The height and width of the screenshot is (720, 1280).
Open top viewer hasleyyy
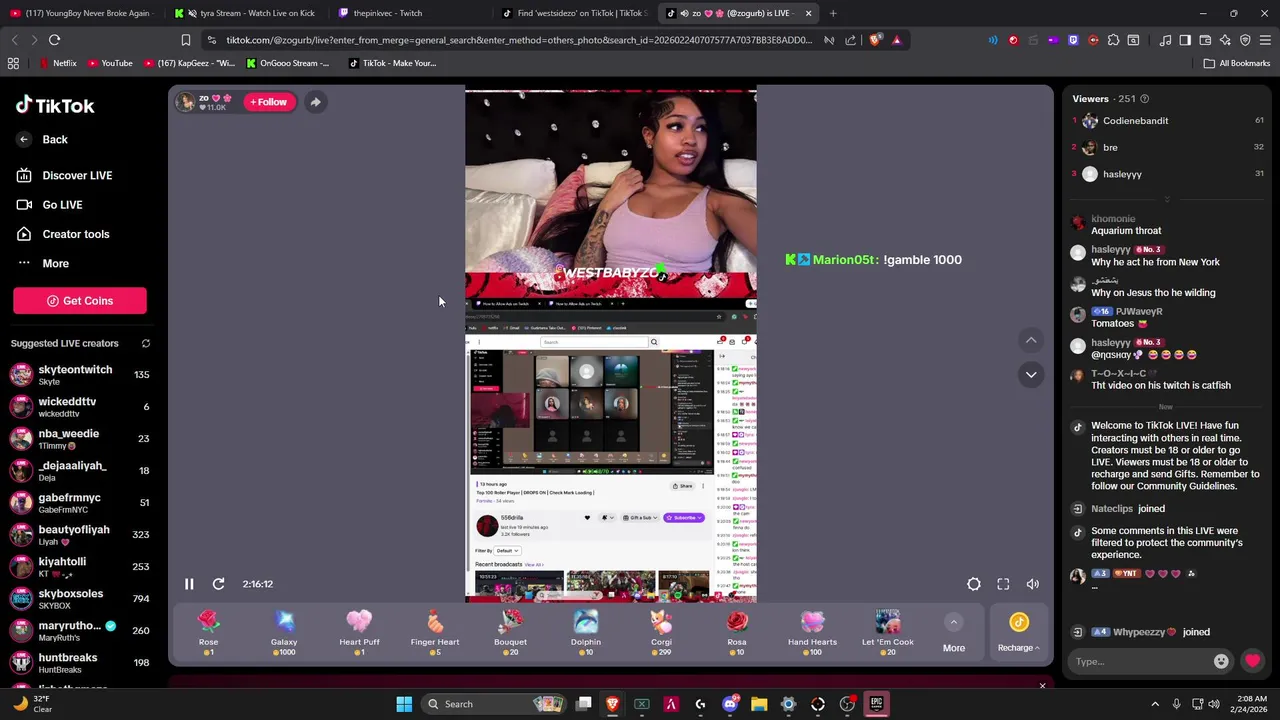click(x=1168, y=174)
